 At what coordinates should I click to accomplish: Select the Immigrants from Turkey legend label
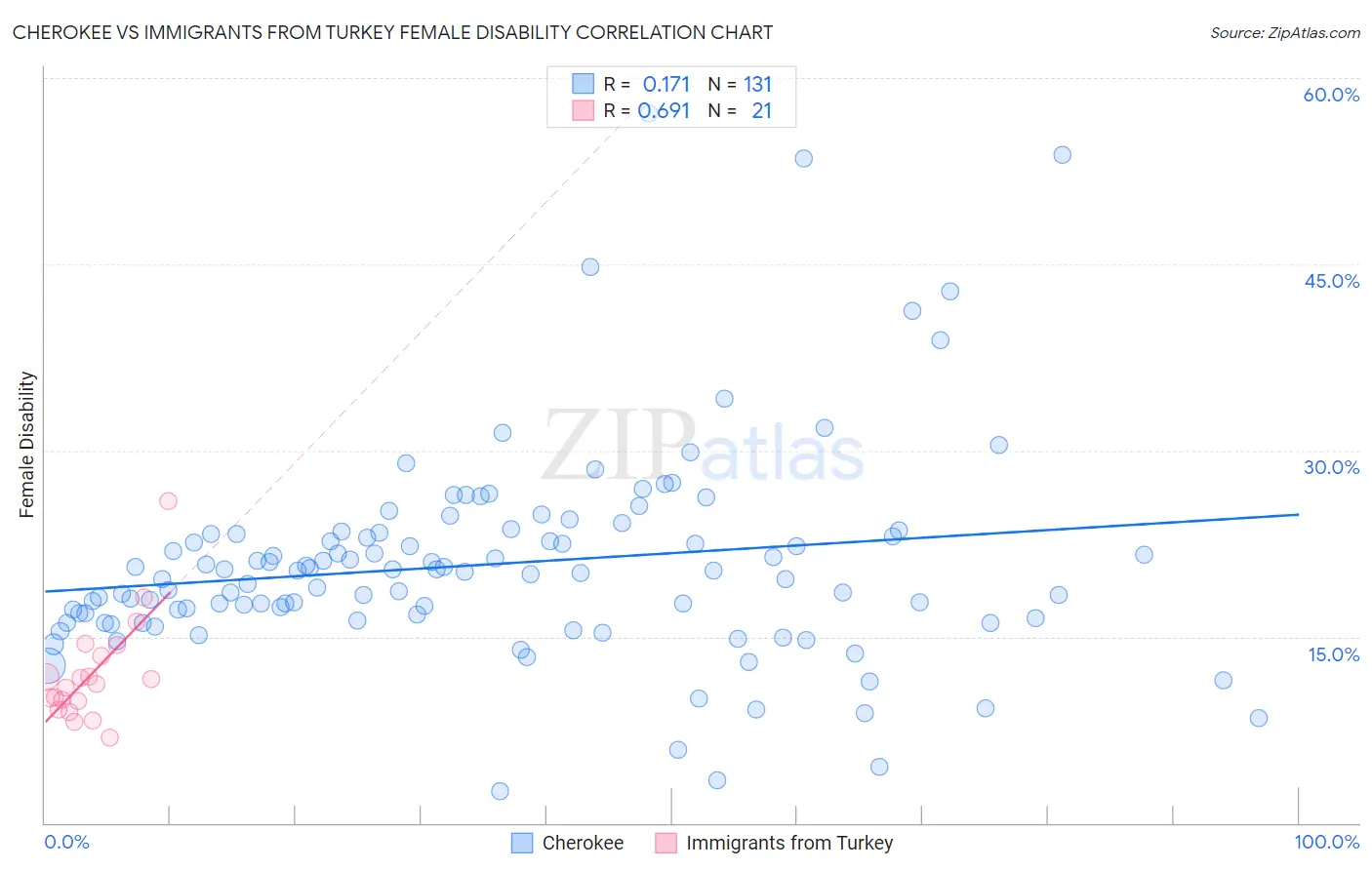[x=789, y=843]
